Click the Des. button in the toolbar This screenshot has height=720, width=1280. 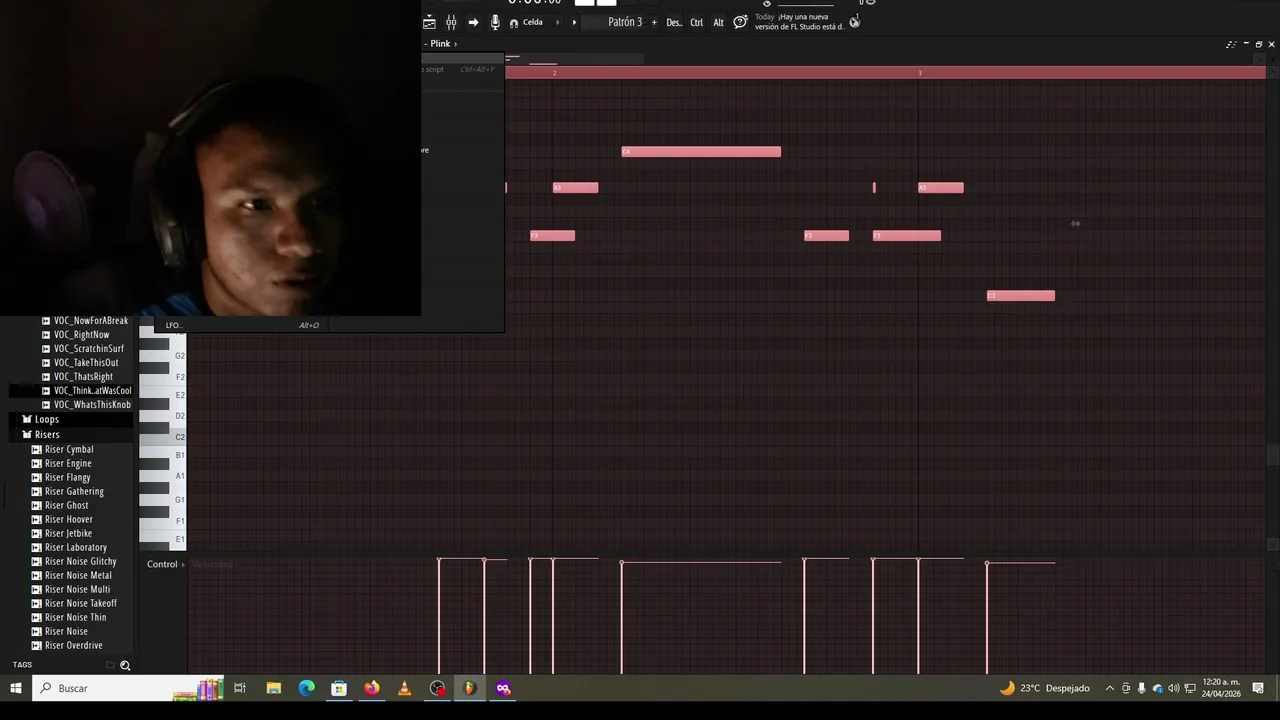click(674, 22)
